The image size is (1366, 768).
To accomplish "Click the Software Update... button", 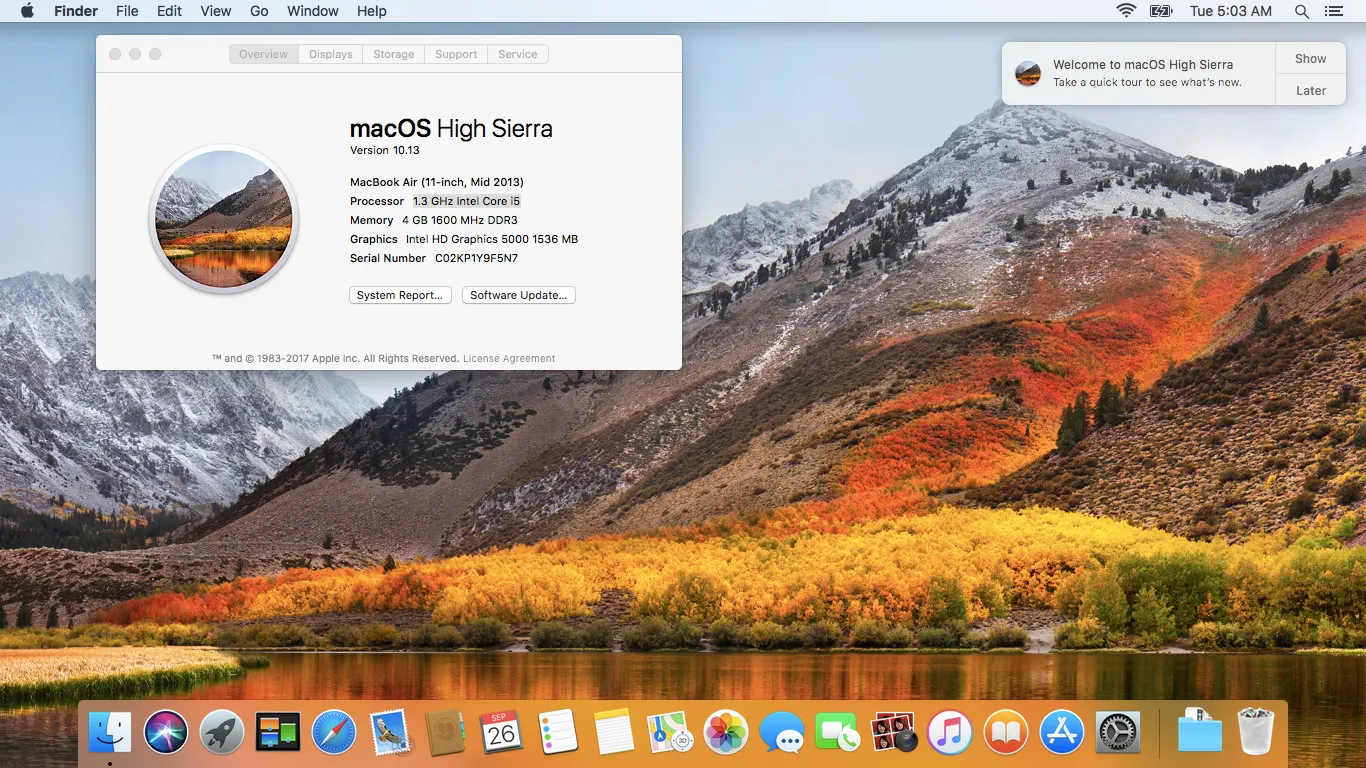I will pos(518,295).
